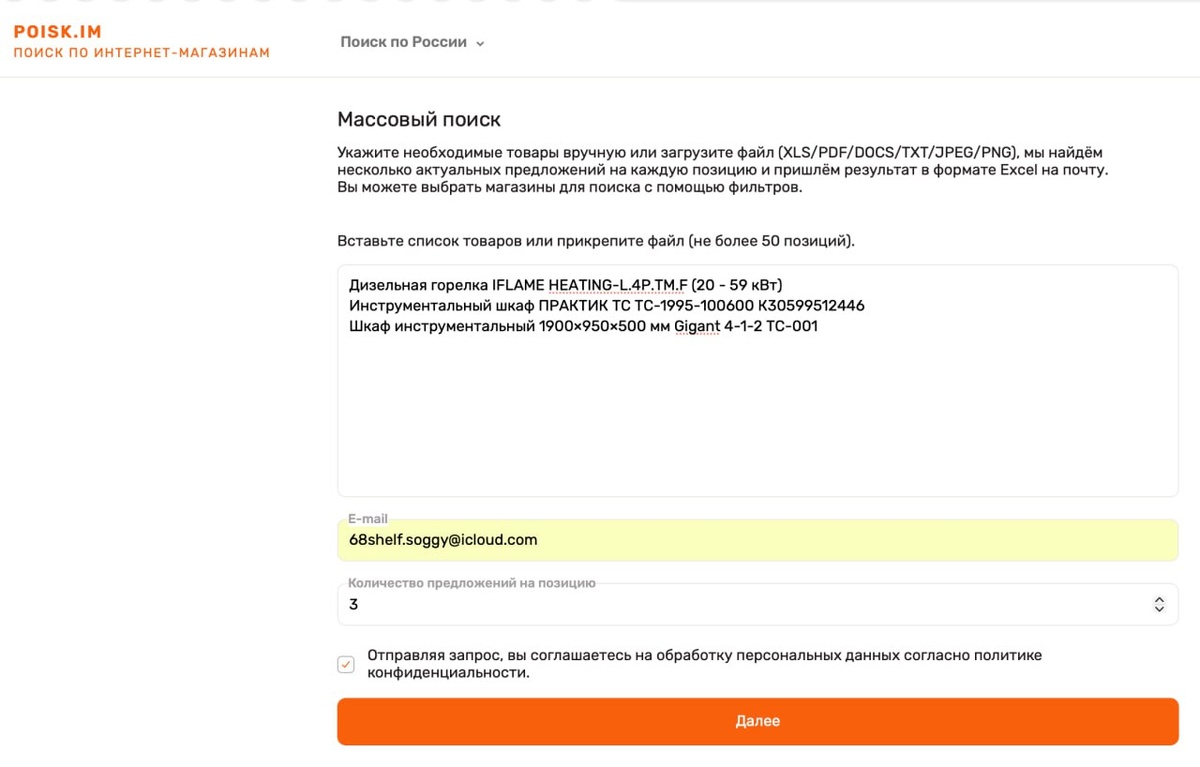The image size is (1200, 767).
Task: Click the offers-per-position field showing 3
Action: [x=757, y=604]
